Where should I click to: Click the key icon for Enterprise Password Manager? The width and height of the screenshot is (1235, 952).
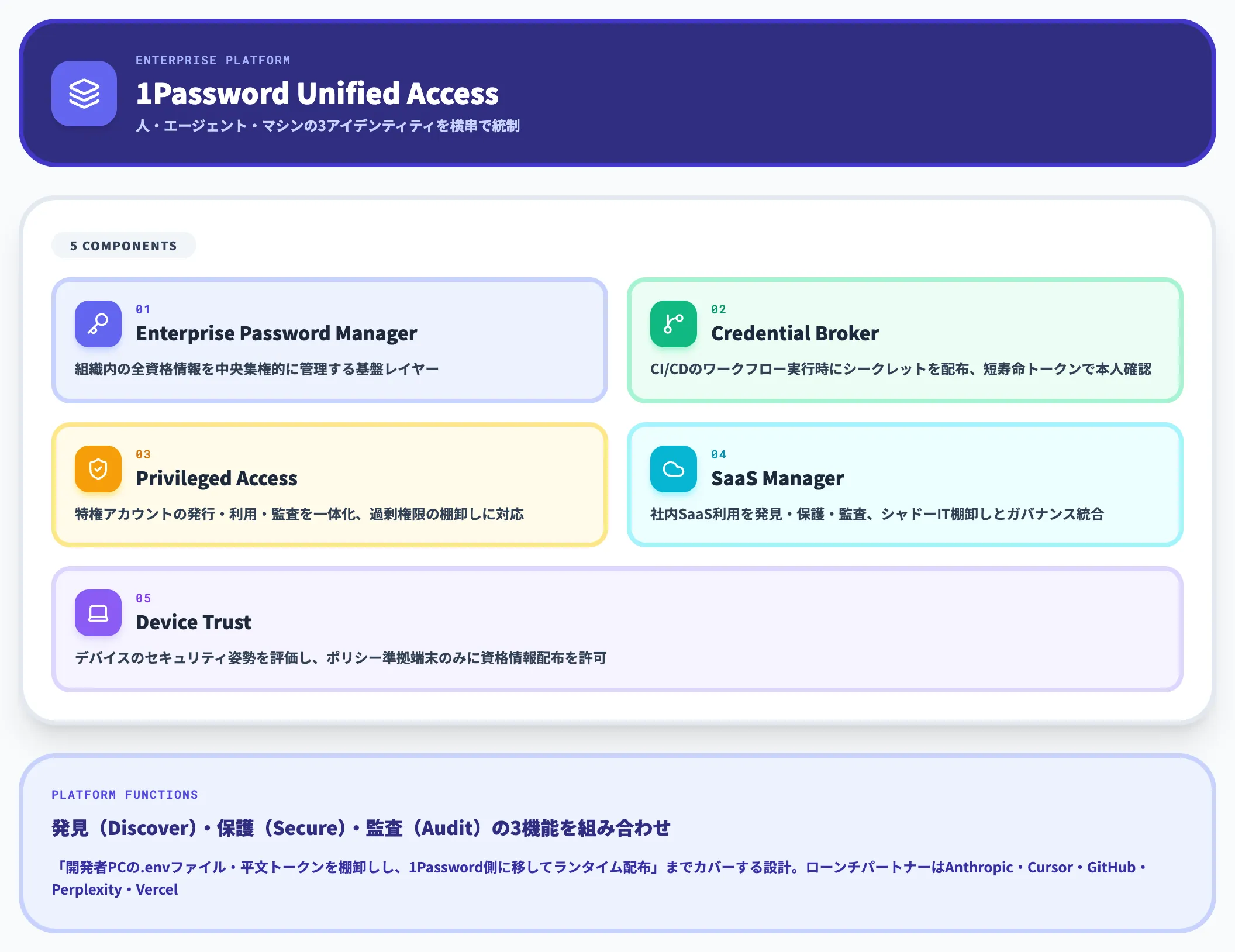pos(98,324)
